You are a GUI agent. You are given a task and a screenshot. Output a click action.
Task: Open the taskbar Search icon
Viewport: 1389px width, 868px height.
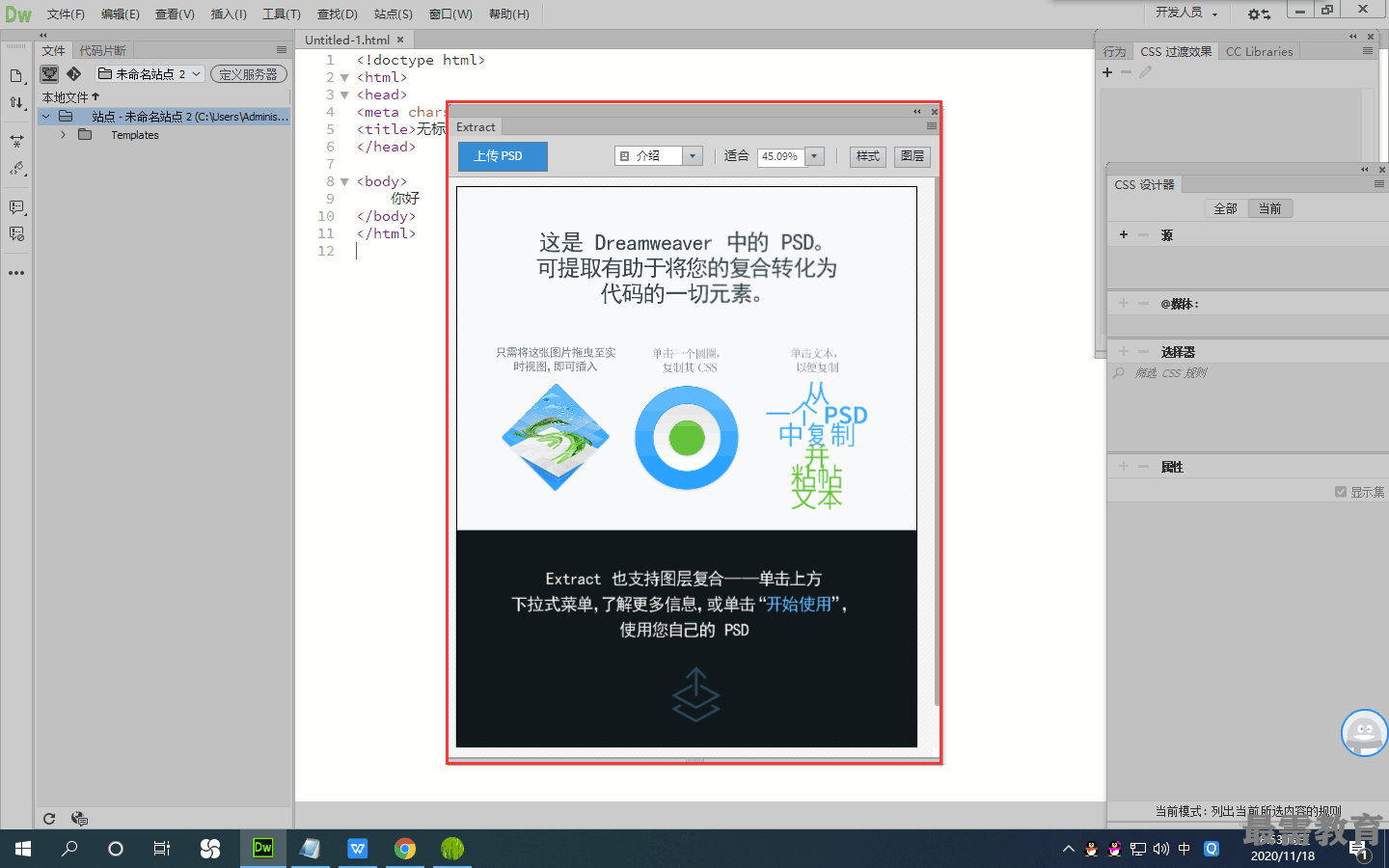click(x=69, y=848)
